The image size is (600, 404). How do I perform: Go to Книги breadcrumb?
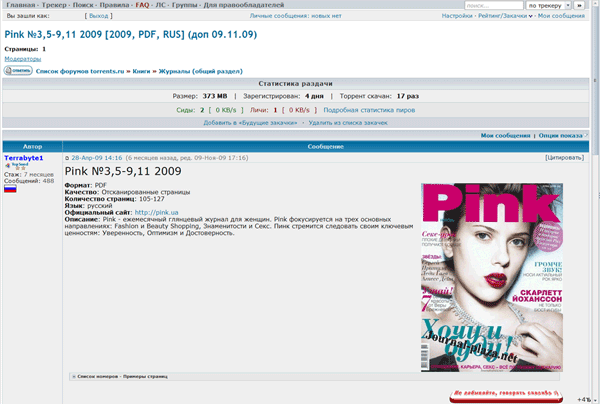(141, 71)
